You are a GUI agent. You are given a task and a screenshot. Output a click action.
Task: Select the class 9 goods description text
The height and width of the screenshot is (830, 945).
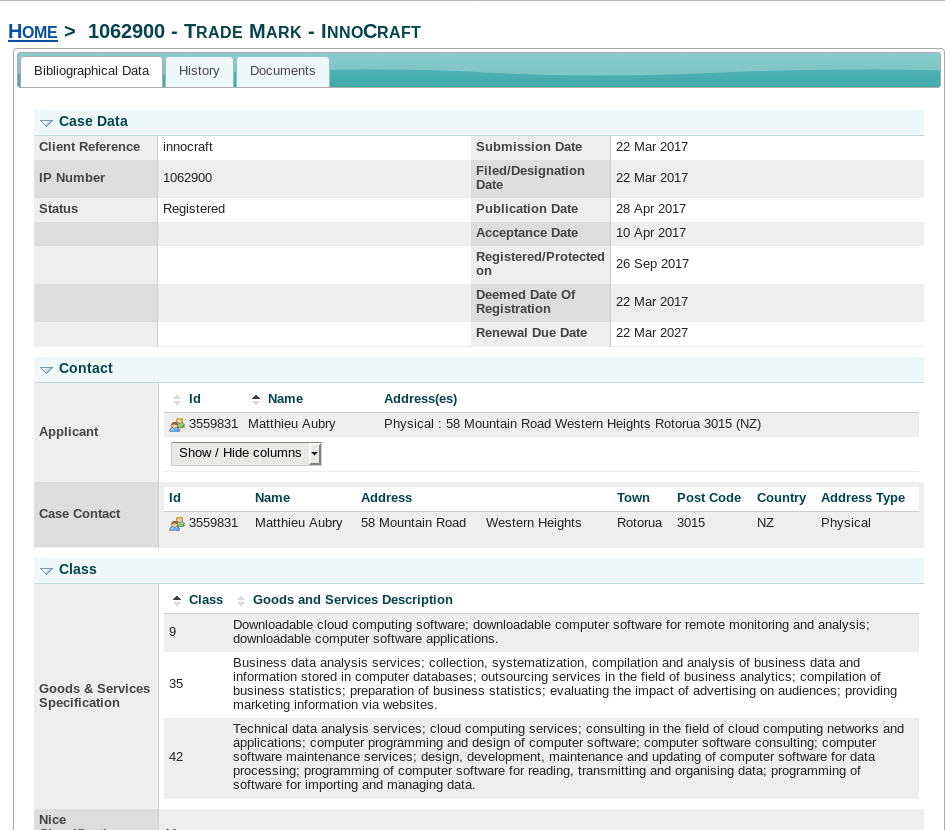pos(551,632)
